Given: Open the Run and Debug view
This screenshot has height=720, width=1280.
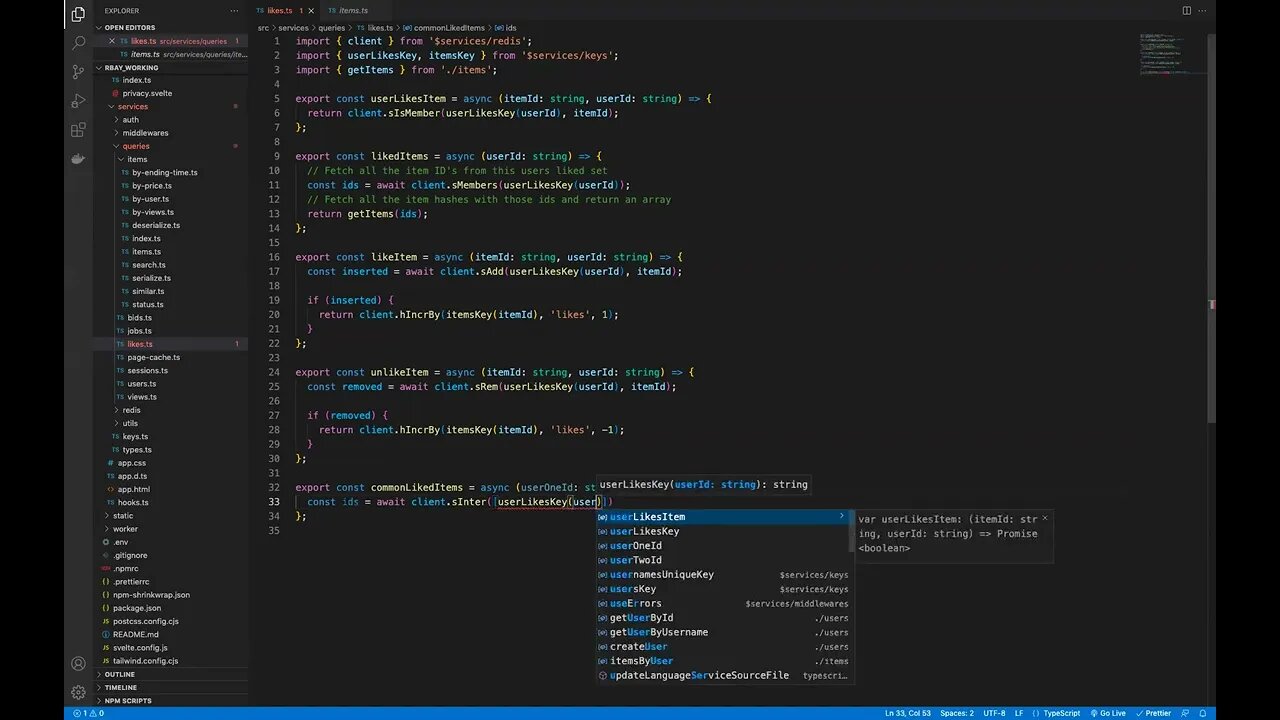Looking at the screenshot, I should (78, 101).
